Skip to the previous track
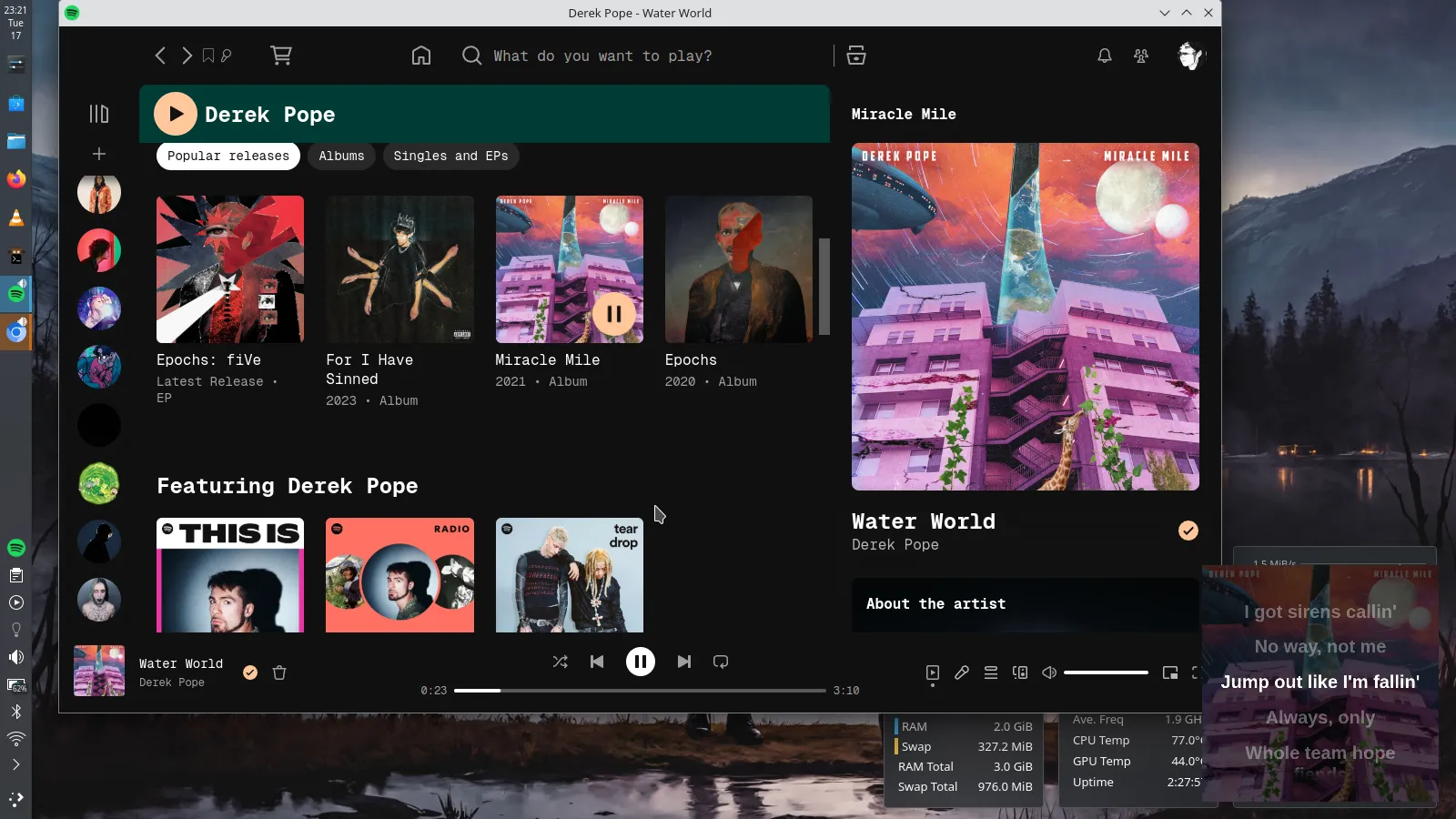Viewport: 1456px width, 819px height. (x=597, y=662)
